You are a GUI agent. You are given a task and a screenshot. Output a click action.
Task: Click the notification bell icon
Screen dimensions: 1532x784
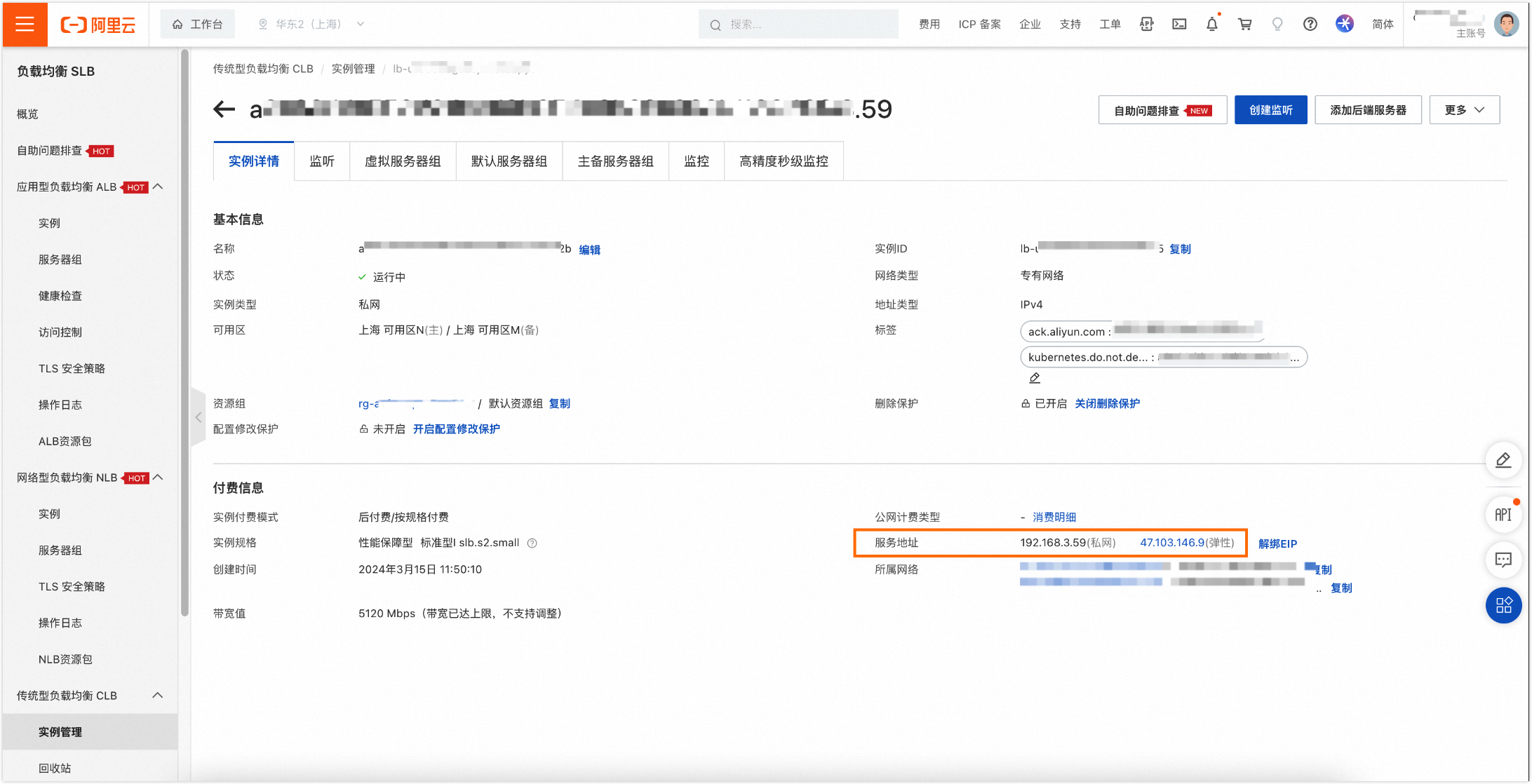[x=1211, y=25]
